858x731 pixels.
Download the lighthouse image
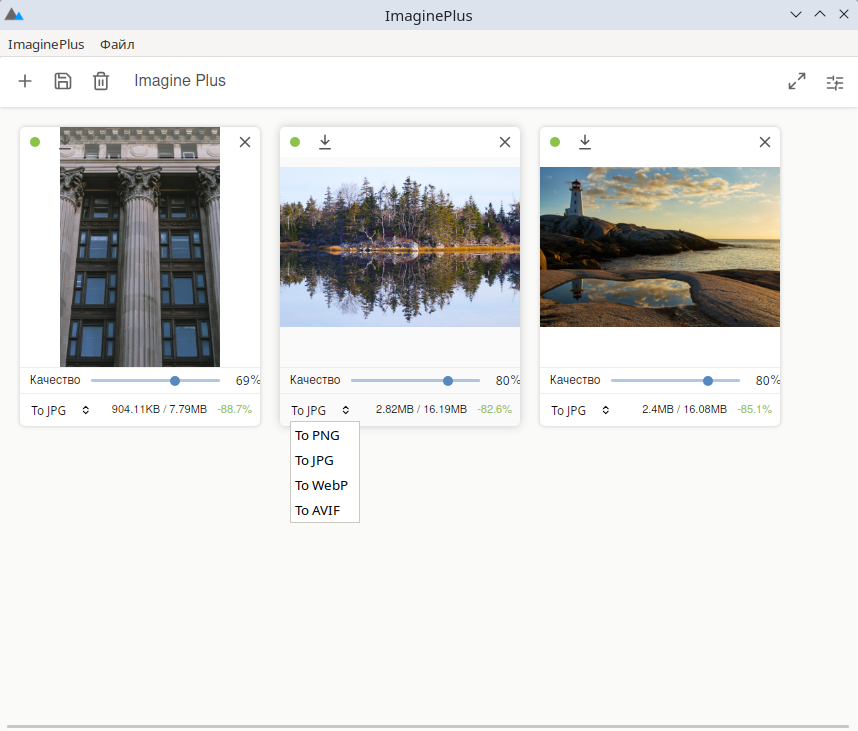585,142
